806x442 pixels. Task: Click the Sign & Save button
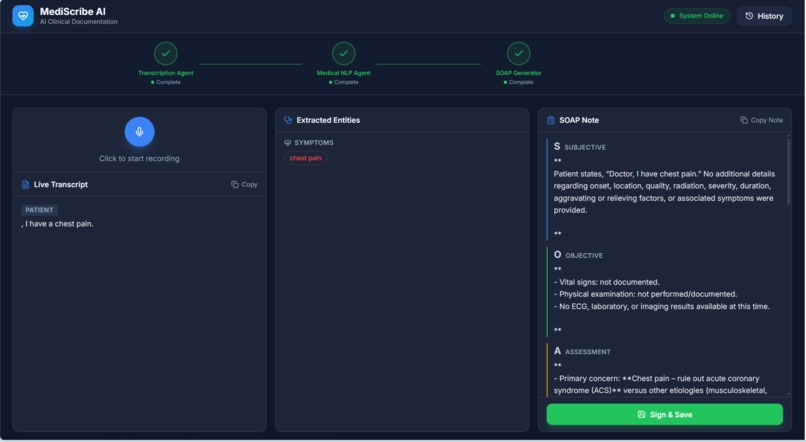point(665,414)
